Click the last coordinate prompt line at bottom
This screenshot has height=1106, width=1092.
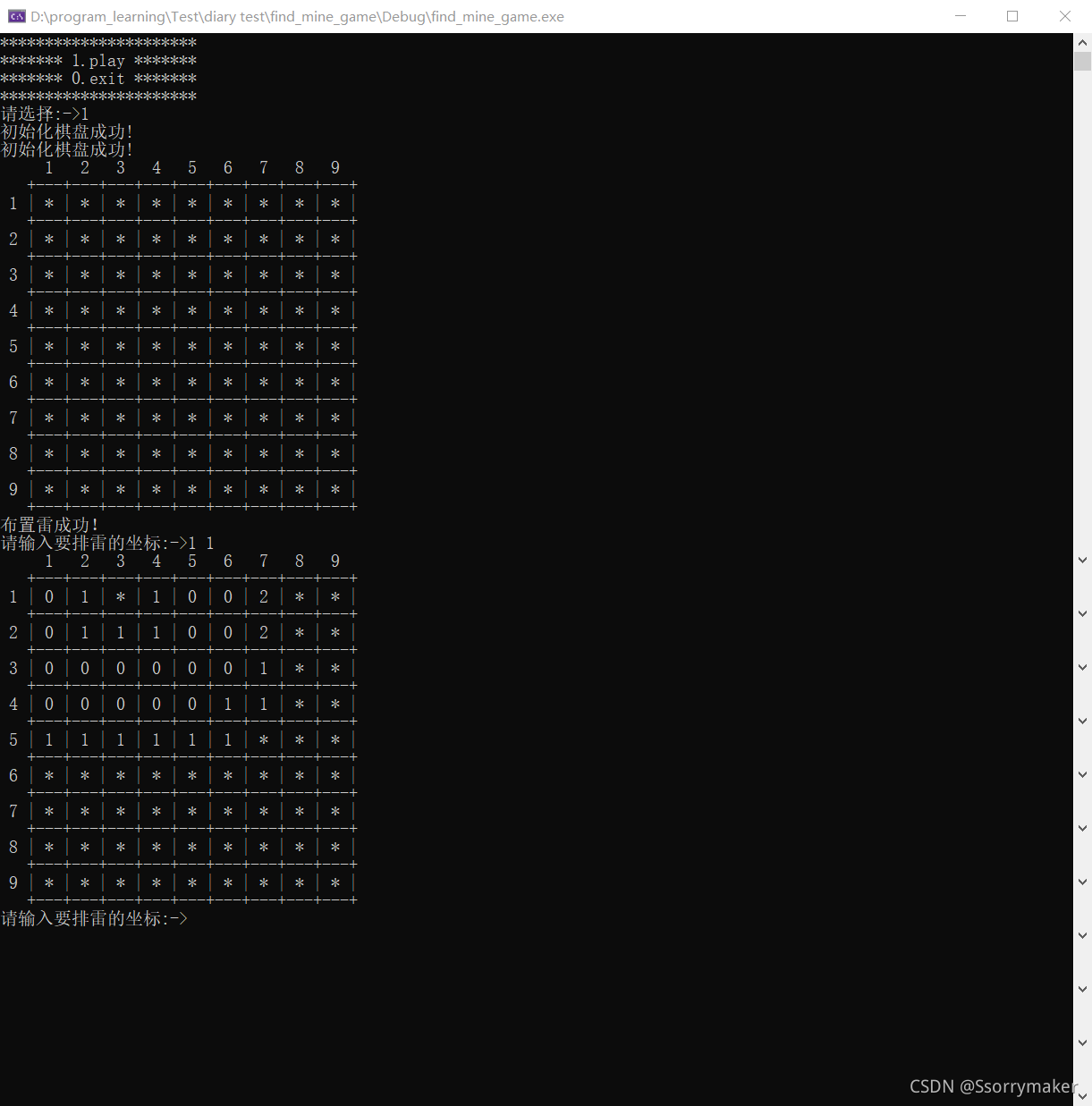[x=94, y=918]
